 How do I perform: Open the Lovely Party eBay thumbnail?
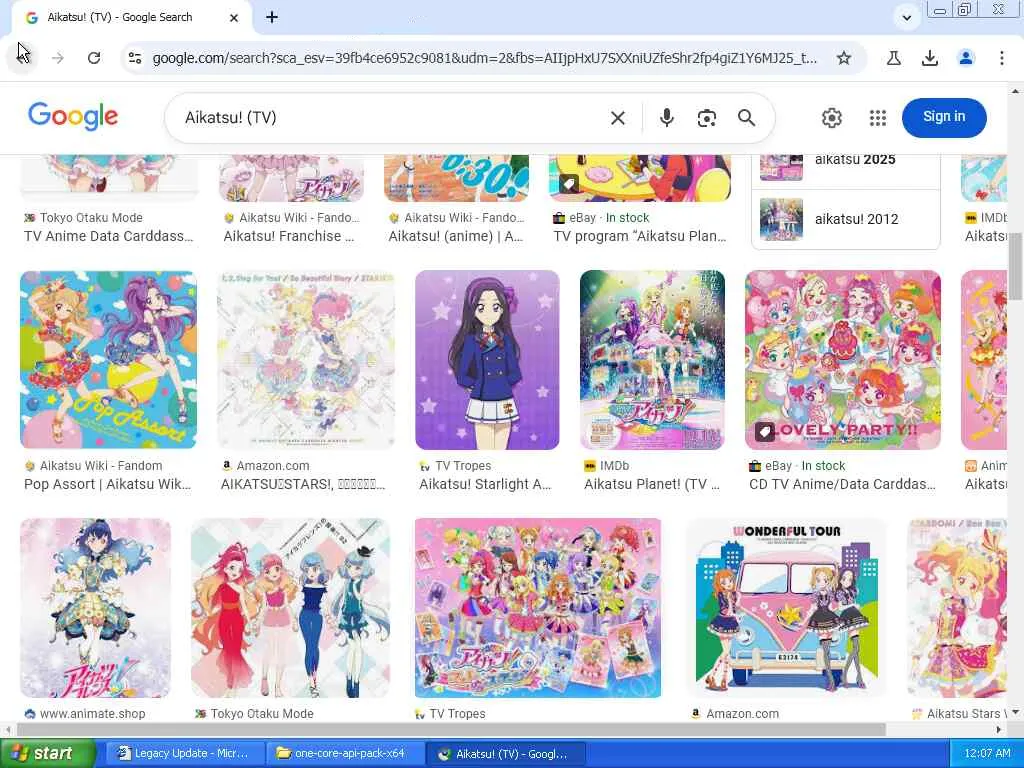842,360
